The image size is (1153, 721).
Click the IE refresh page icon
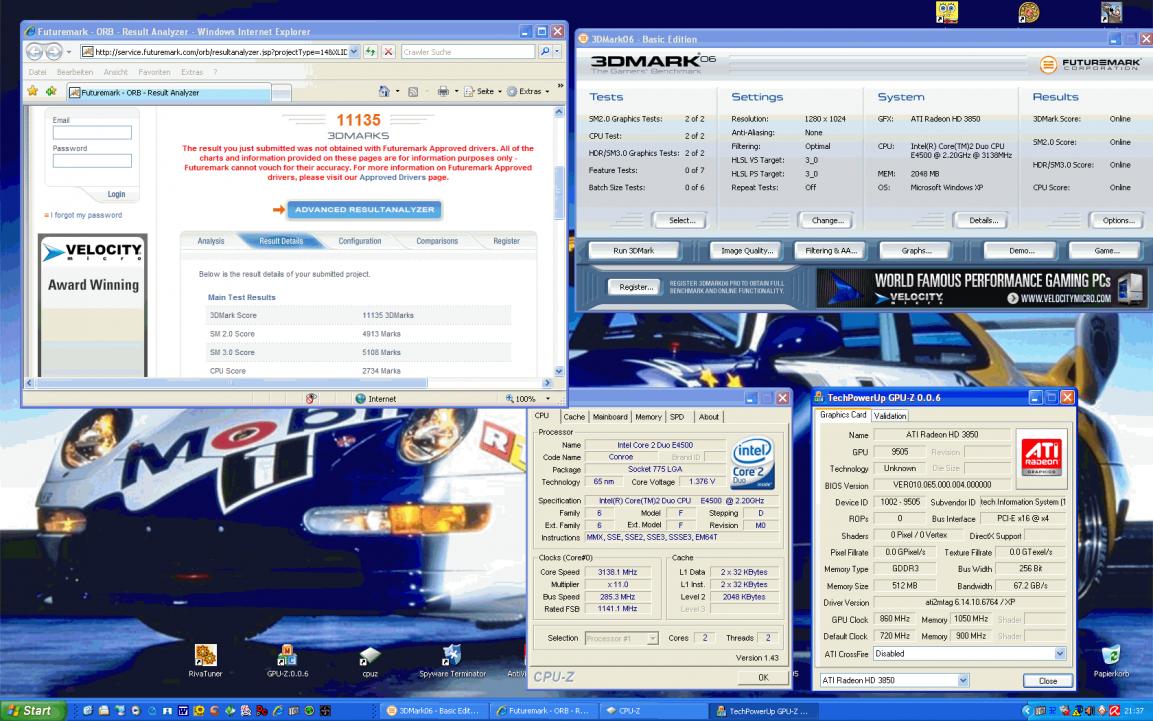371,51
